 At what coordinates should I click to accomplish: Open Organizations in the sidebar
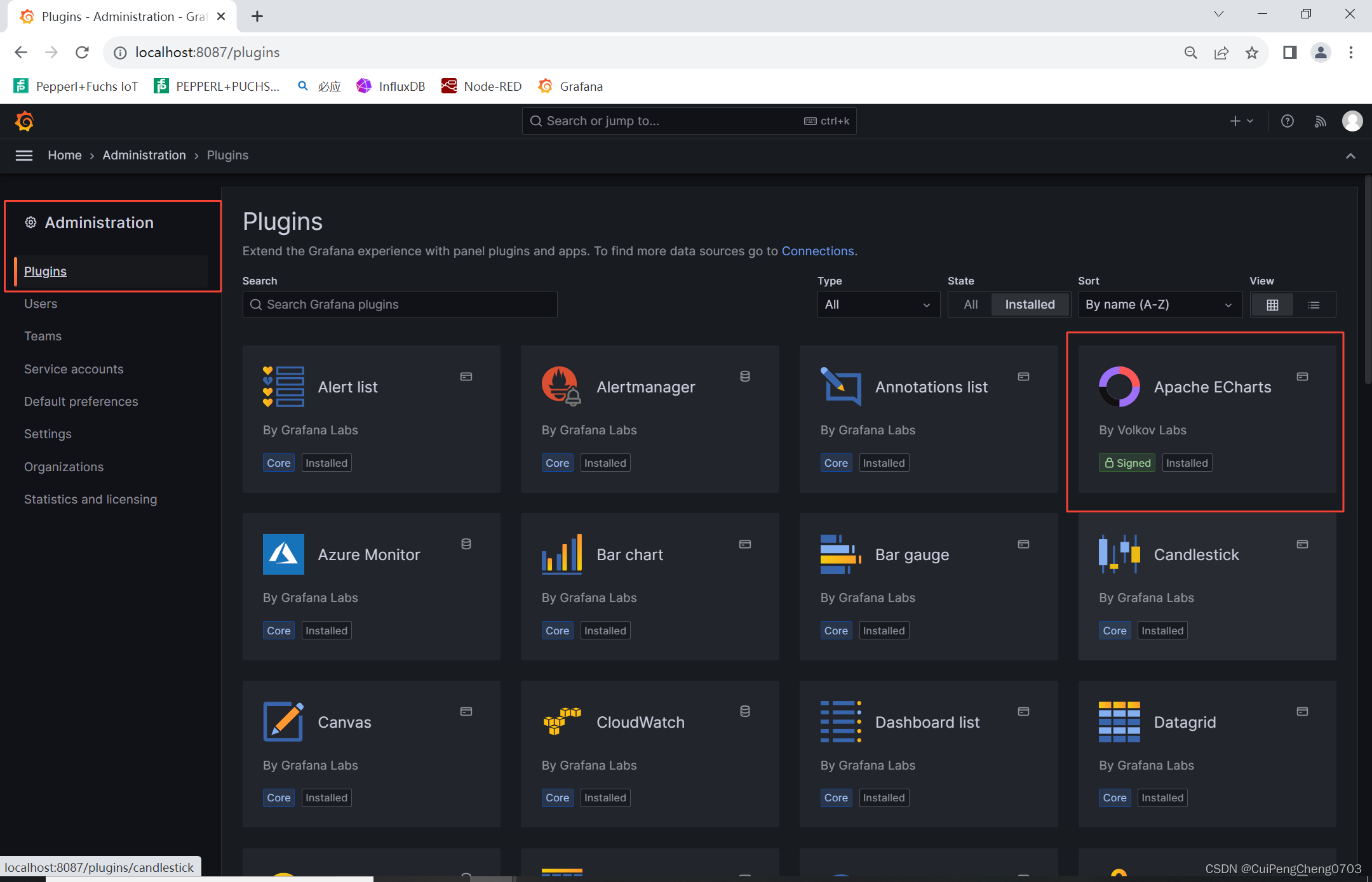(x=64, y=467)
